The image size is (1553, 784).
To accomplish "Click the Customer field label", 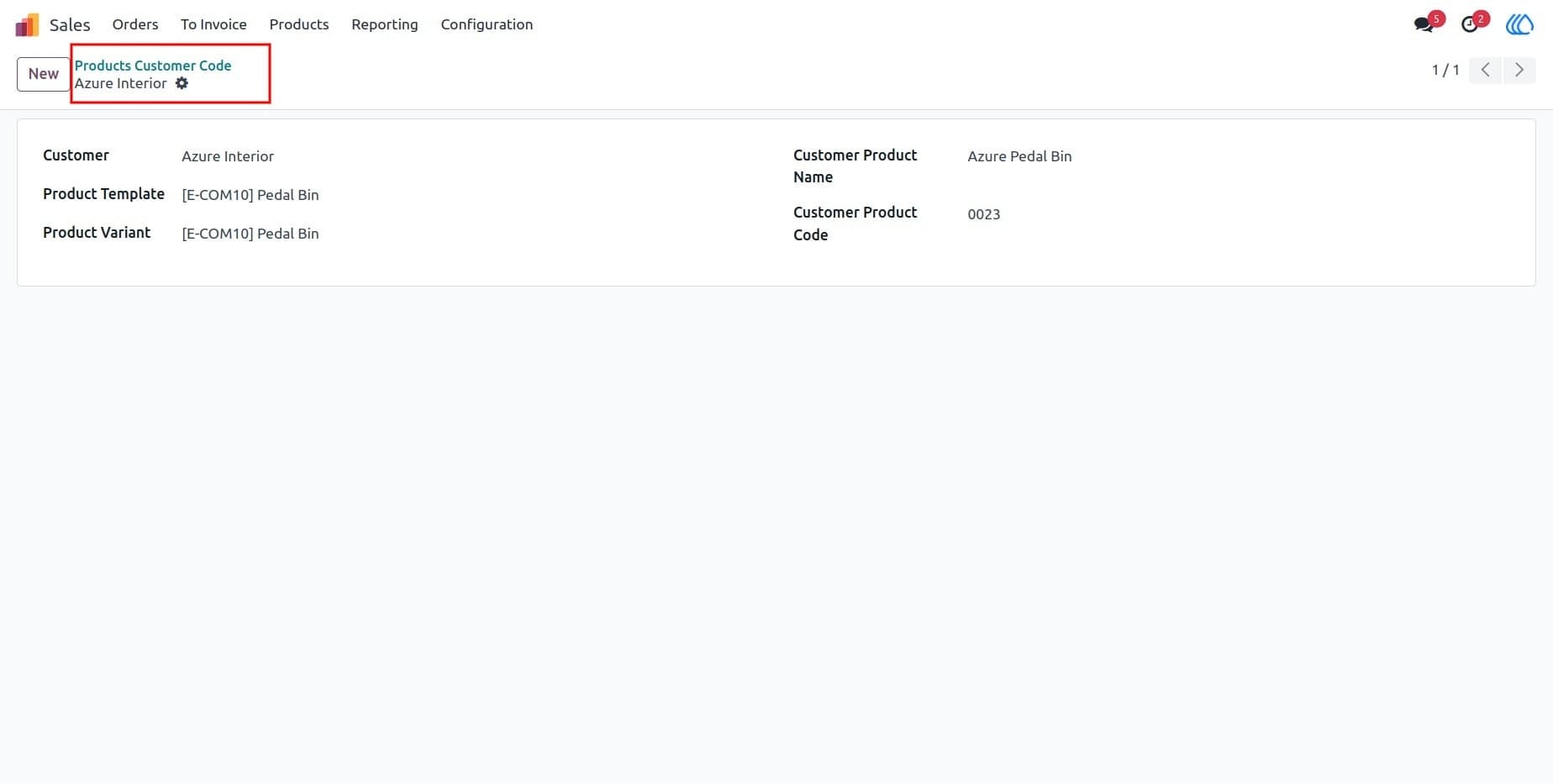I will [x=76, y=155].
